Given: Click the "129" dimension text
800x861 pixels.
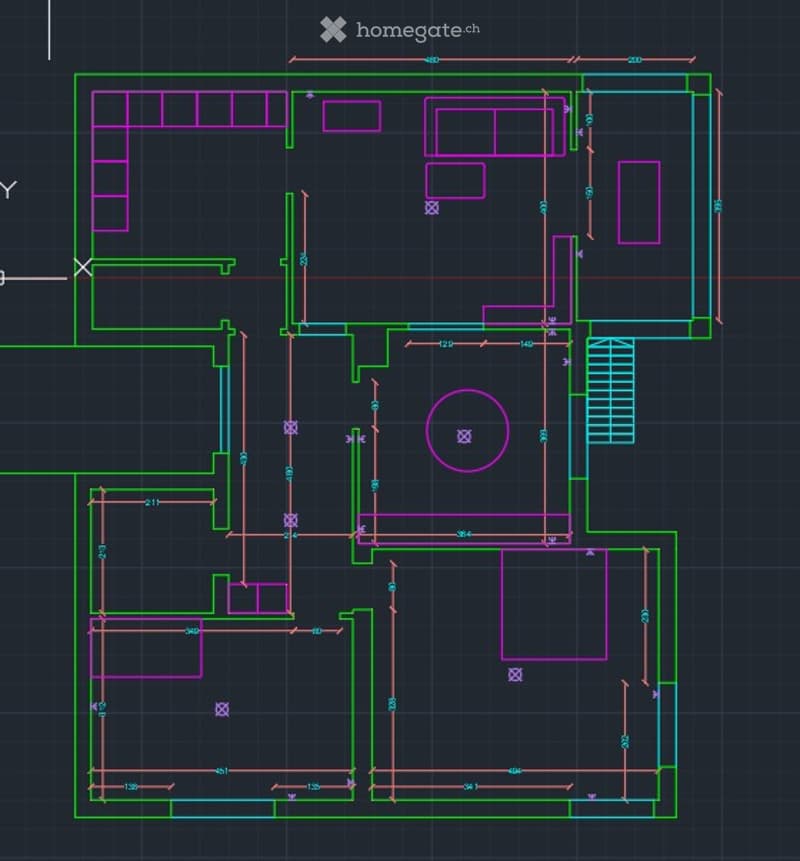Looking at the screenshot, I should click(x=446, y=344).
